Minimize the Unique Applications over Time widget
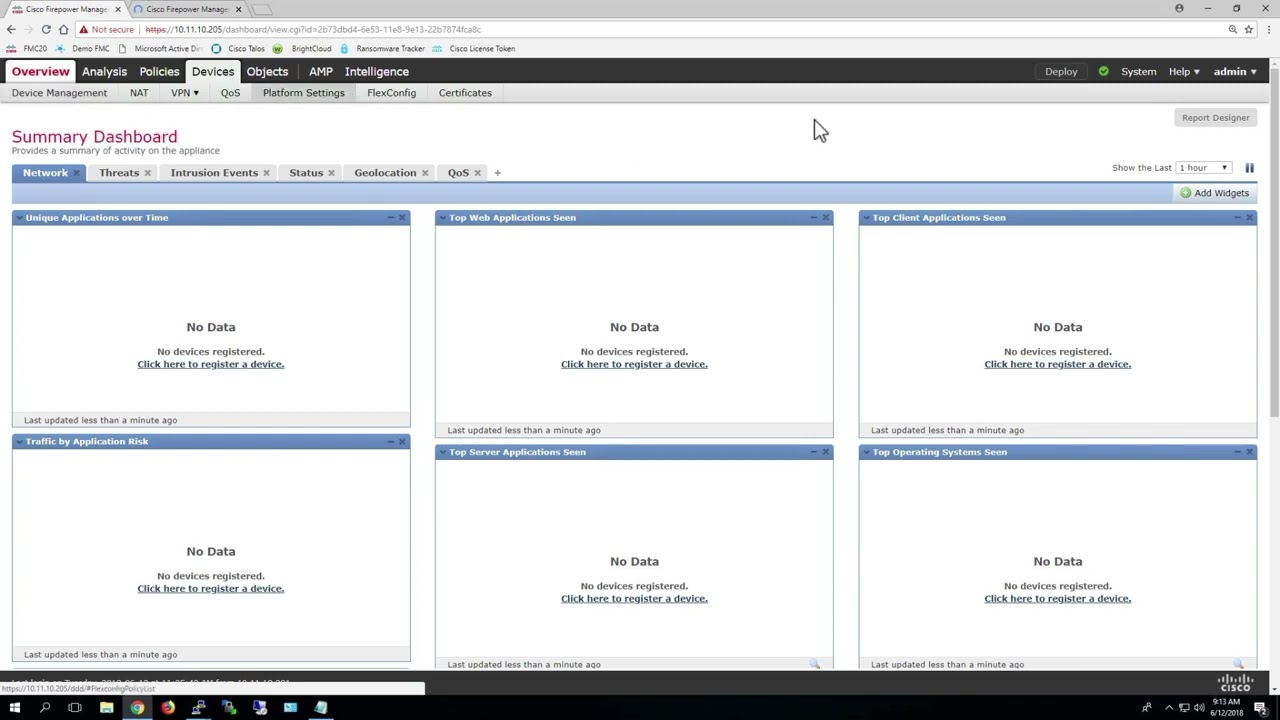The width and height of the screenshot is (1280, 720). click(391, 218)
